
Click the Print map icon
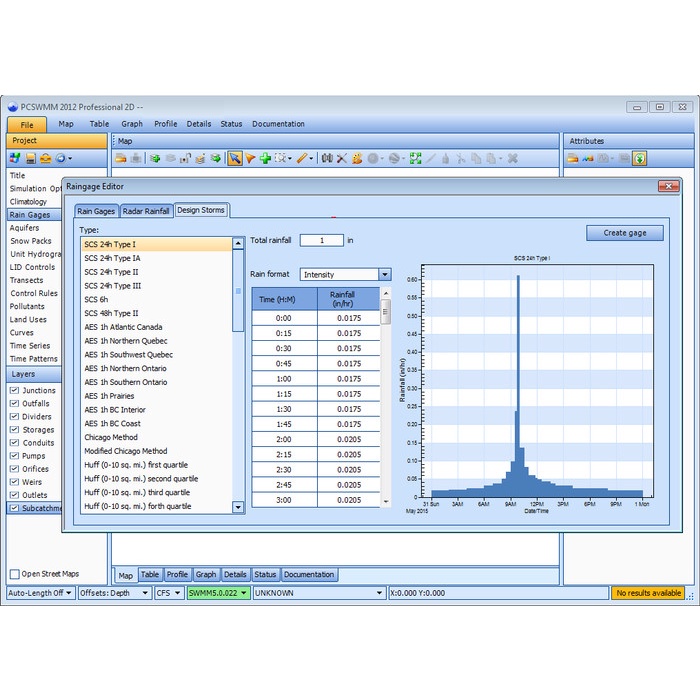[137, 158]
